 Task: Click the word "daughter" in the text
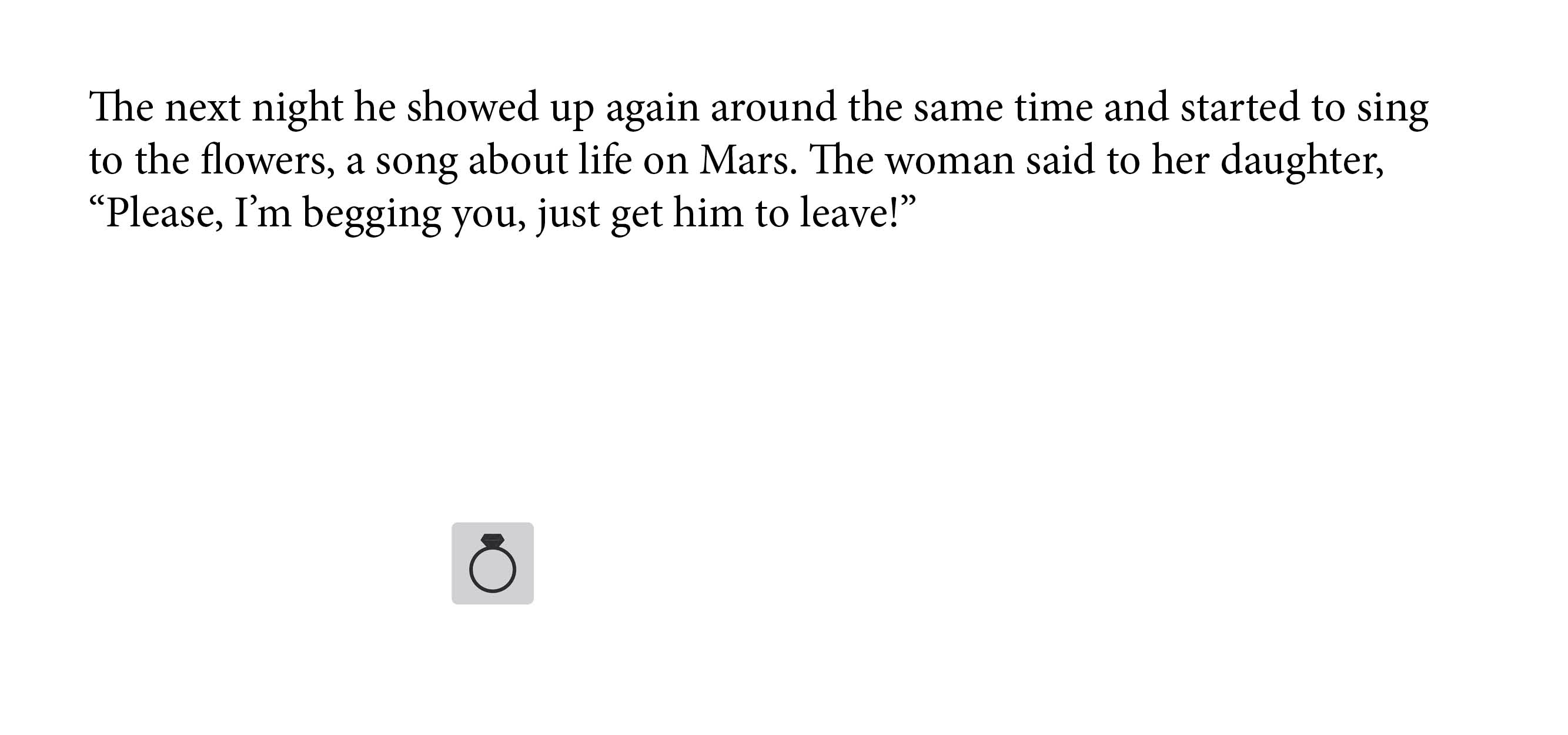point(1299,161)
